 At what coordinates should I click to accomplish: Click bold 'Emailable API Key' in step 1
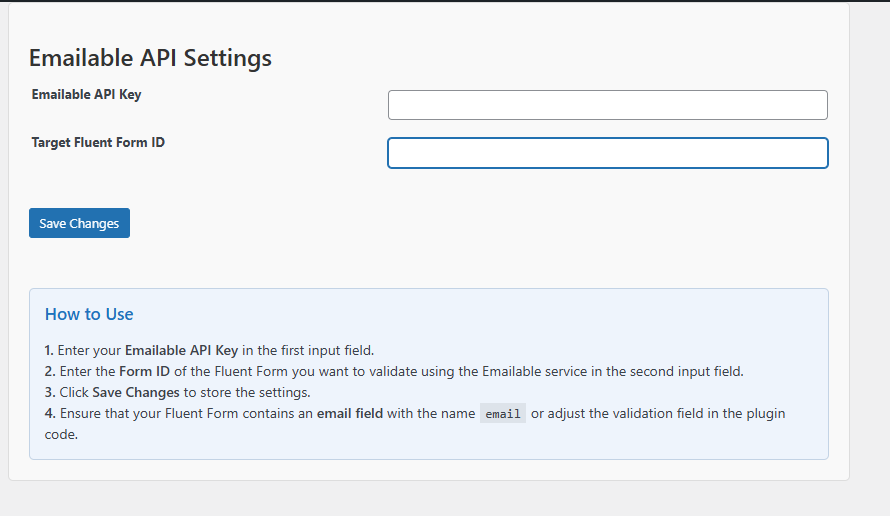coord(182,350)
